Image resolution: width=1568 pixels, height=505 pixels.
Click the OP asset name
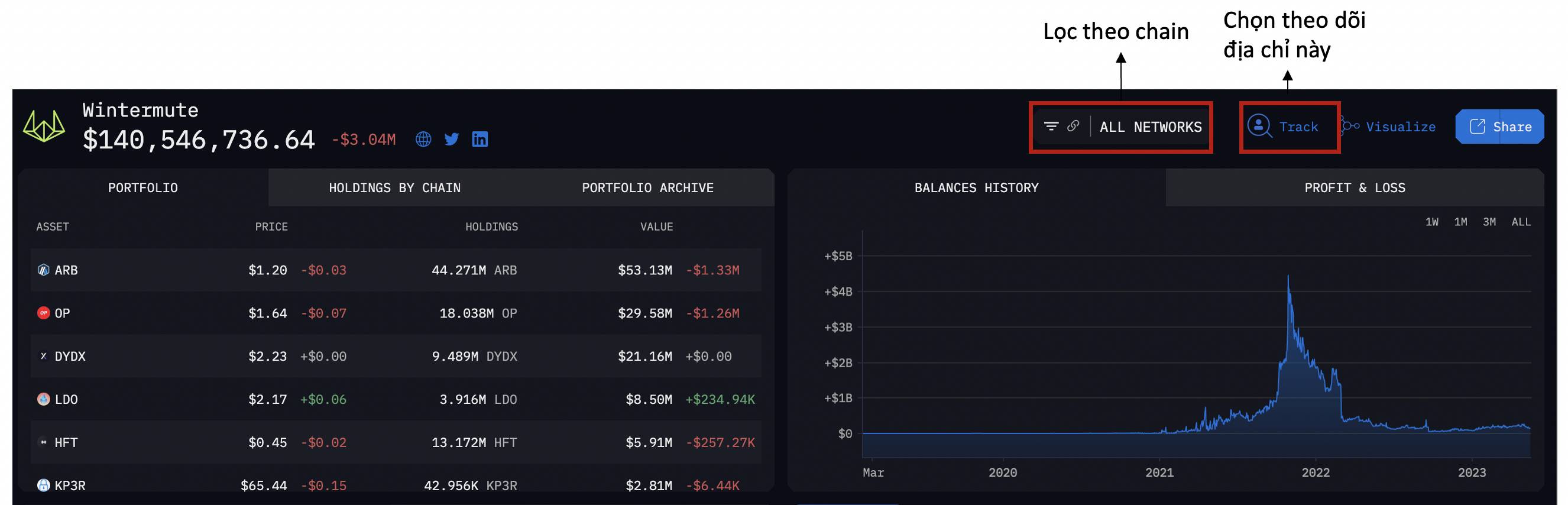click(62, 313)
